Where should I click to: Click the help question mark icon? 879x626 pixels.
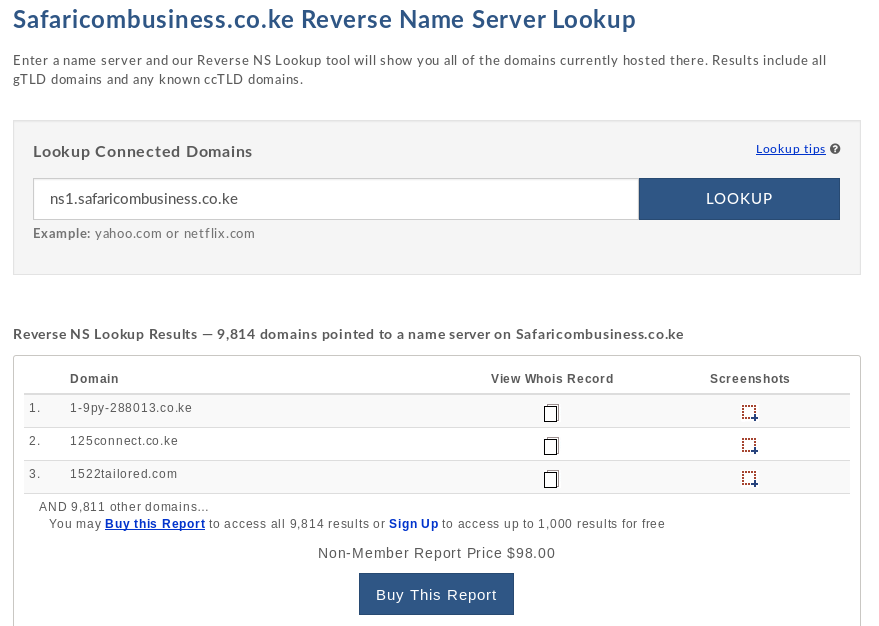coord(835,149)
